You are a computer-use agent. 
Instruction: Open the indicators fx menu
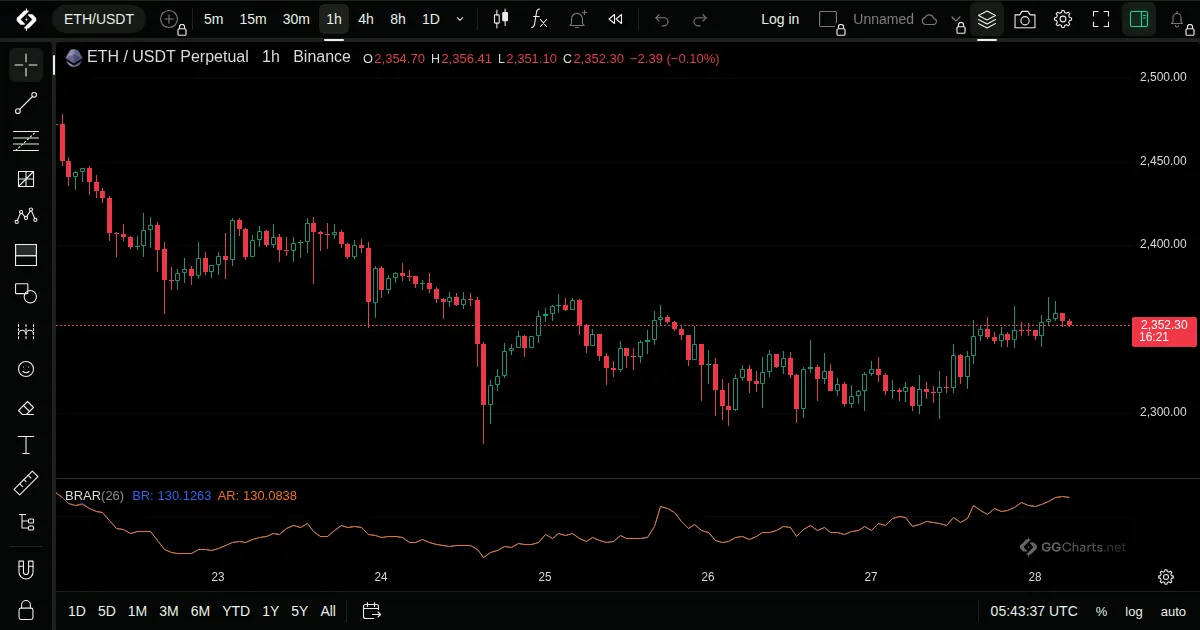pos(539,19)
